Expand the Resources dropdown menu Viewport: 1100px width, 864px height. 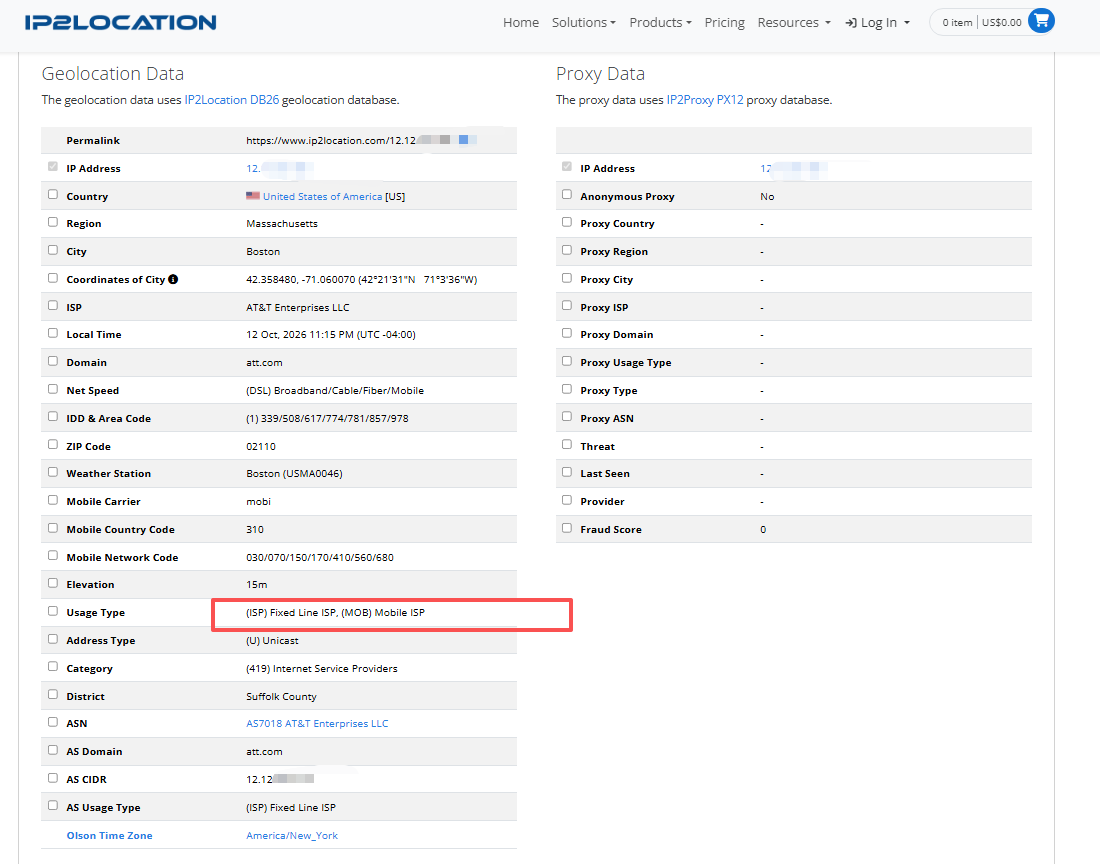pyautogui.click(x=794, y=22)
